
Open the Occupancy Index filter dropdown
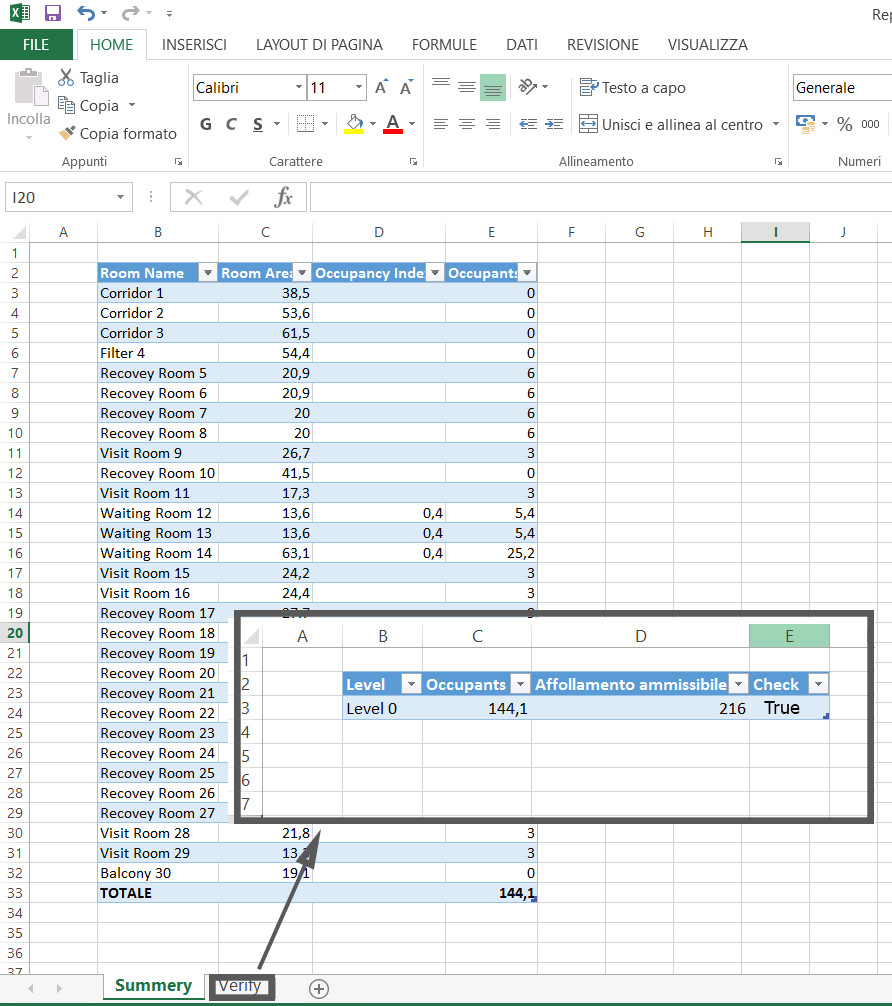coord(435,273)
